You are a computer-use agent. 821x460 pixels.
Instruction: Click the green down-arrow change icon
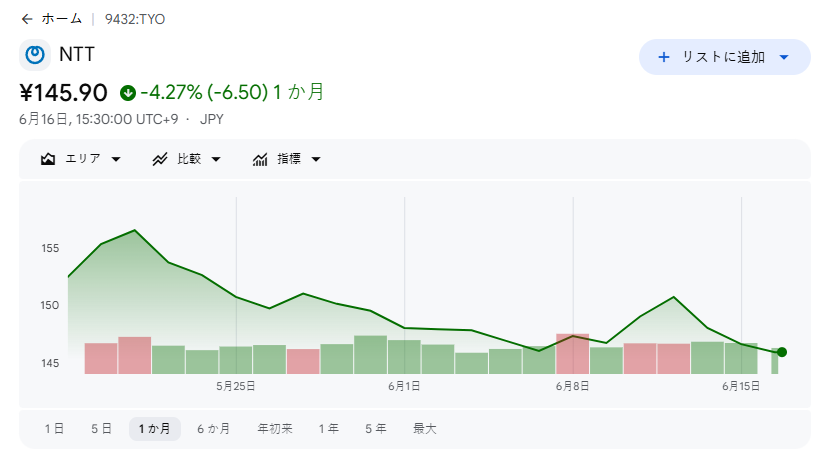click(128, 93)
